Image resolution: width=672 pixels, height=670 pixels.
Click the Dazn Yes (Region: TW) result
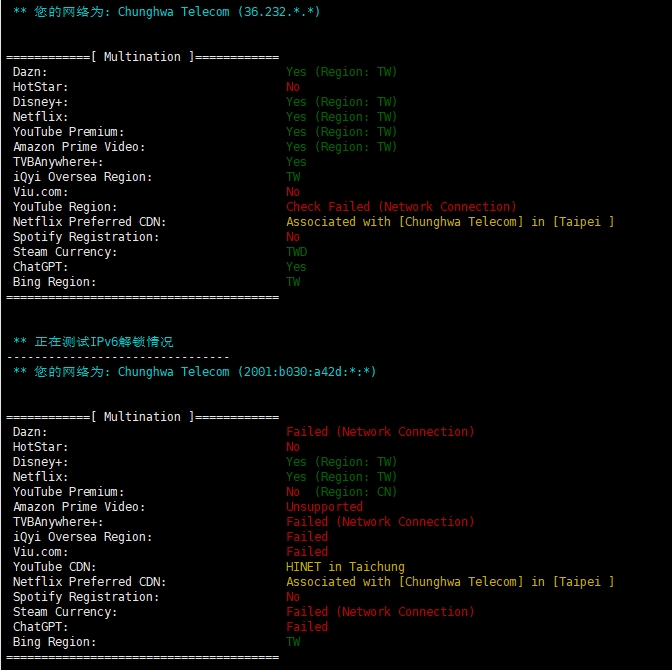tap(341, 72)
